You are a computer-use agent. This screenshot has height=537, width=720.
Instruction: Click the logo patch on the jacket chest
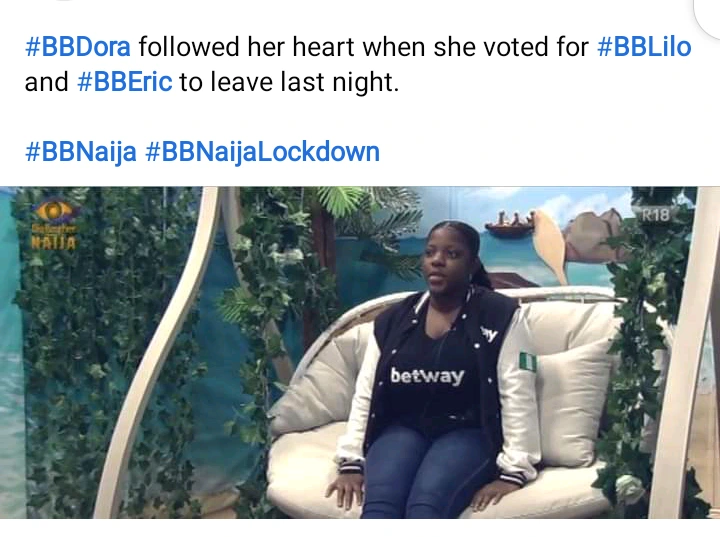click(490, 333)
